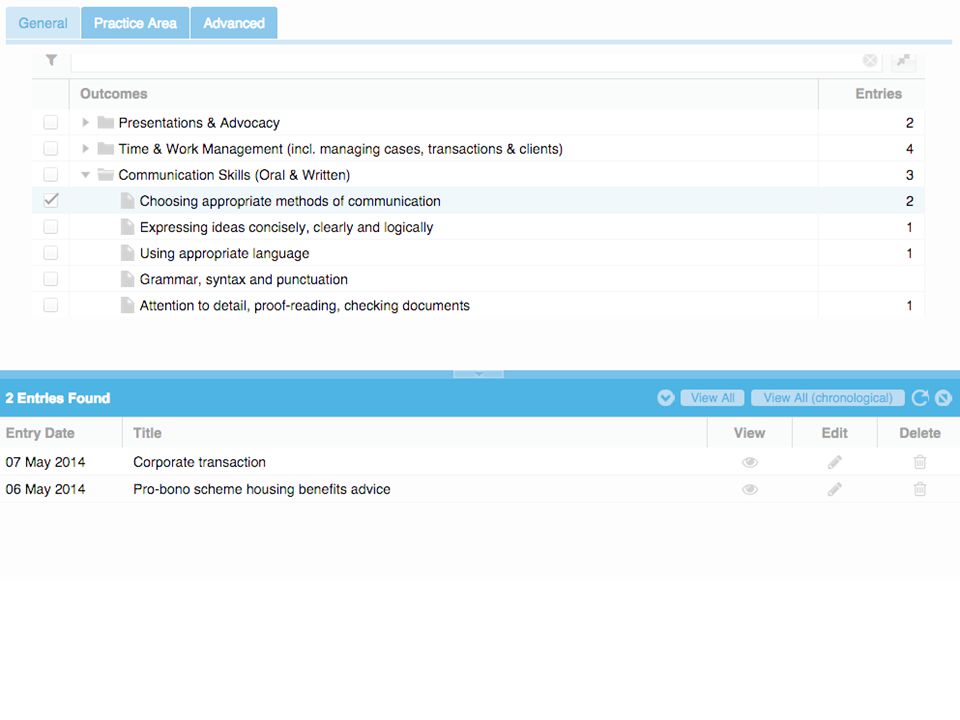Expand the Time & Work Management folder

[85, 149]
